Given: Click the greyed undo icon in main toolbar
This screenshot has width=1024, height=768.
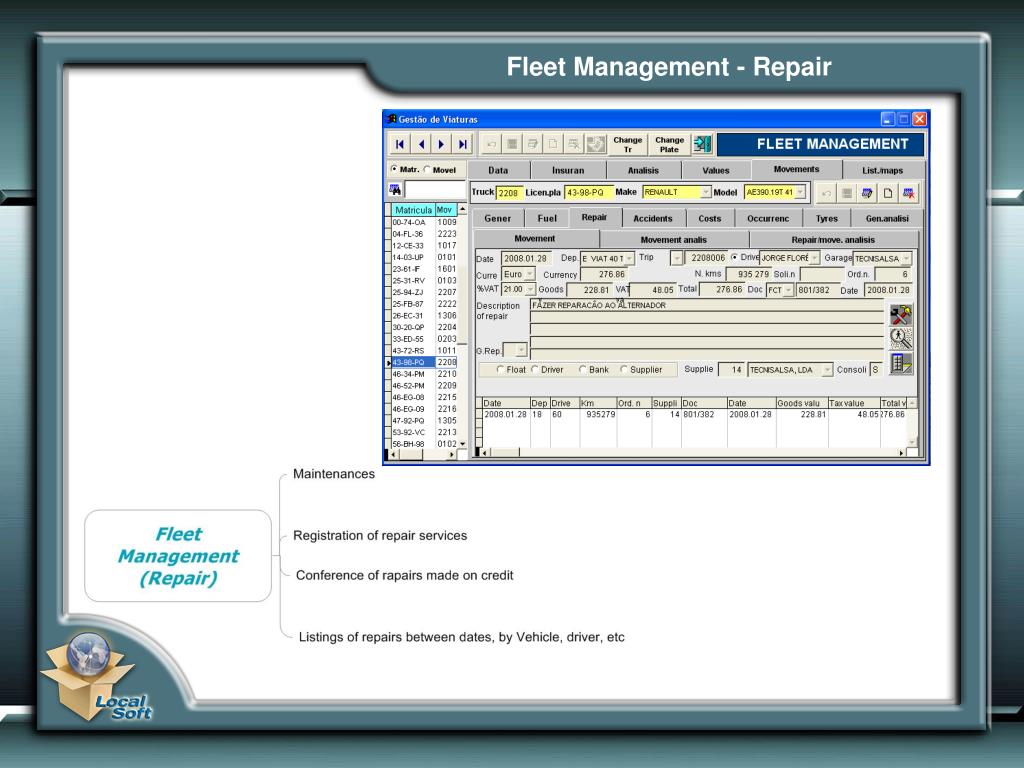Looking at the screenshot, I should click(492, 144).
